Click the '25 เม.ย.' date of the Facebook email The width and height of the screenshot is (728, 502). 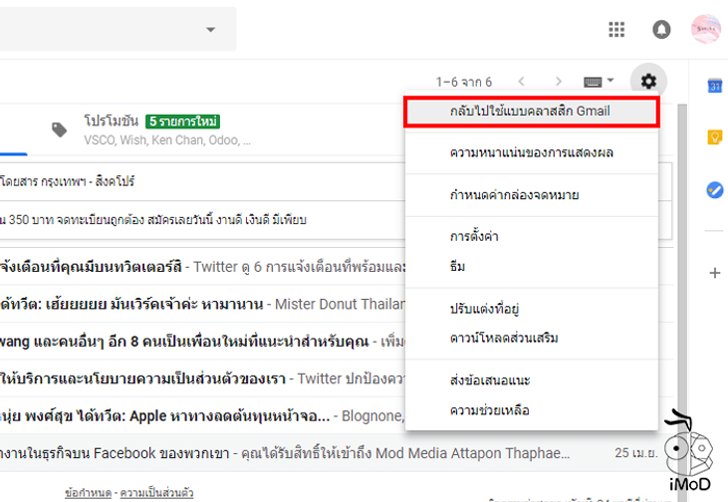click(636, 453)
